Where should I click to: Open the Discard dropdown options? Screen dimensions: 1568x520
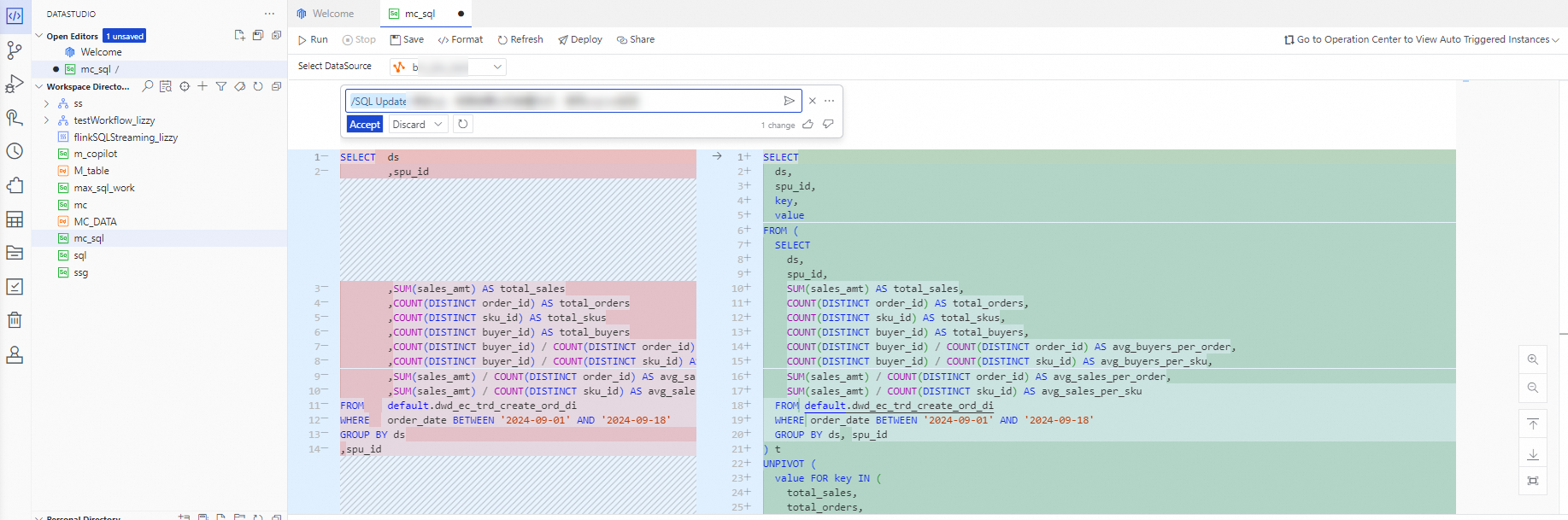(438, 125)
